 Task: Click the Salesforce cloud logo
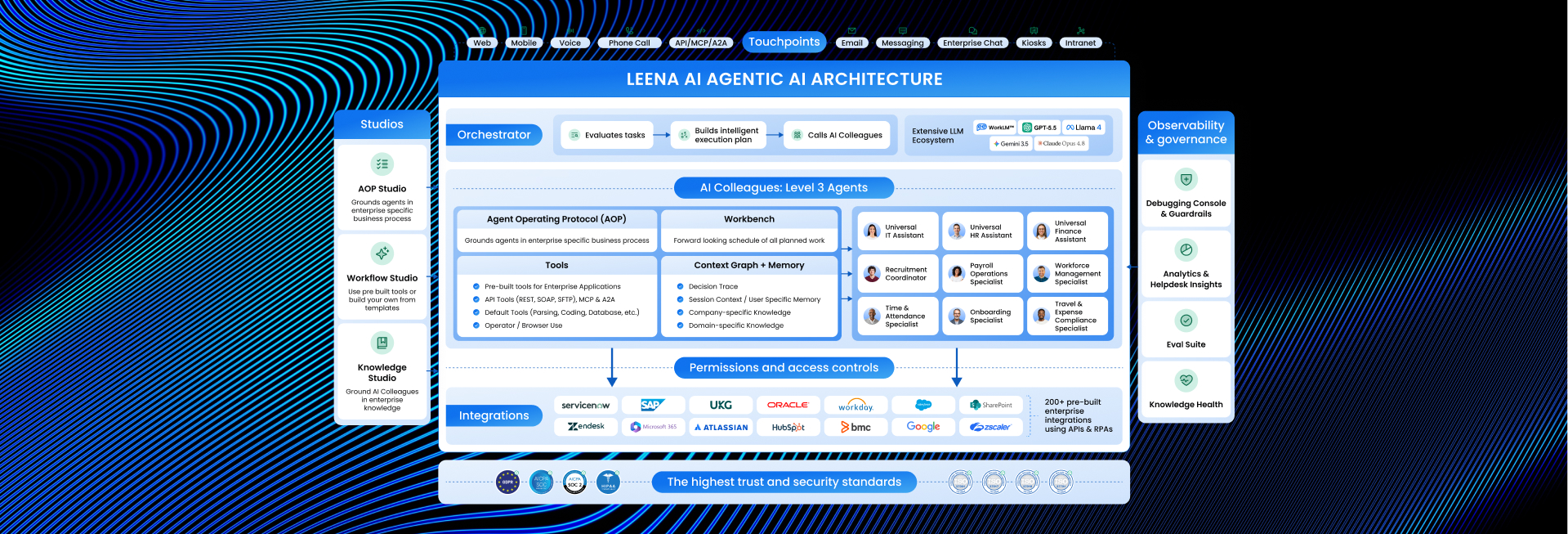(923, 405)
